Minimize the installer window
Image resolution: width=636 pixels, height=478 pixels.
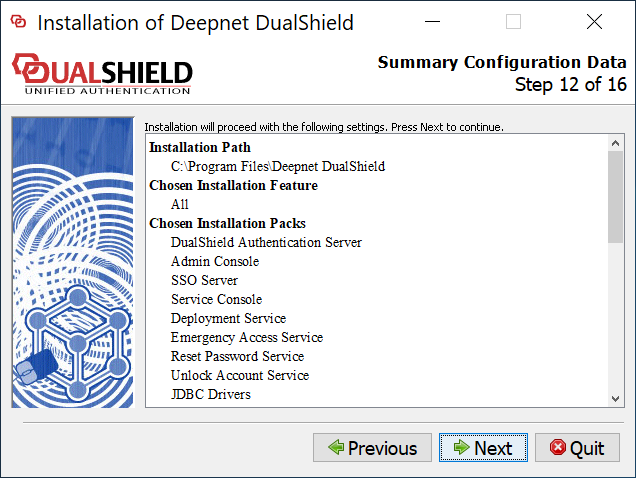click(431, 22)
